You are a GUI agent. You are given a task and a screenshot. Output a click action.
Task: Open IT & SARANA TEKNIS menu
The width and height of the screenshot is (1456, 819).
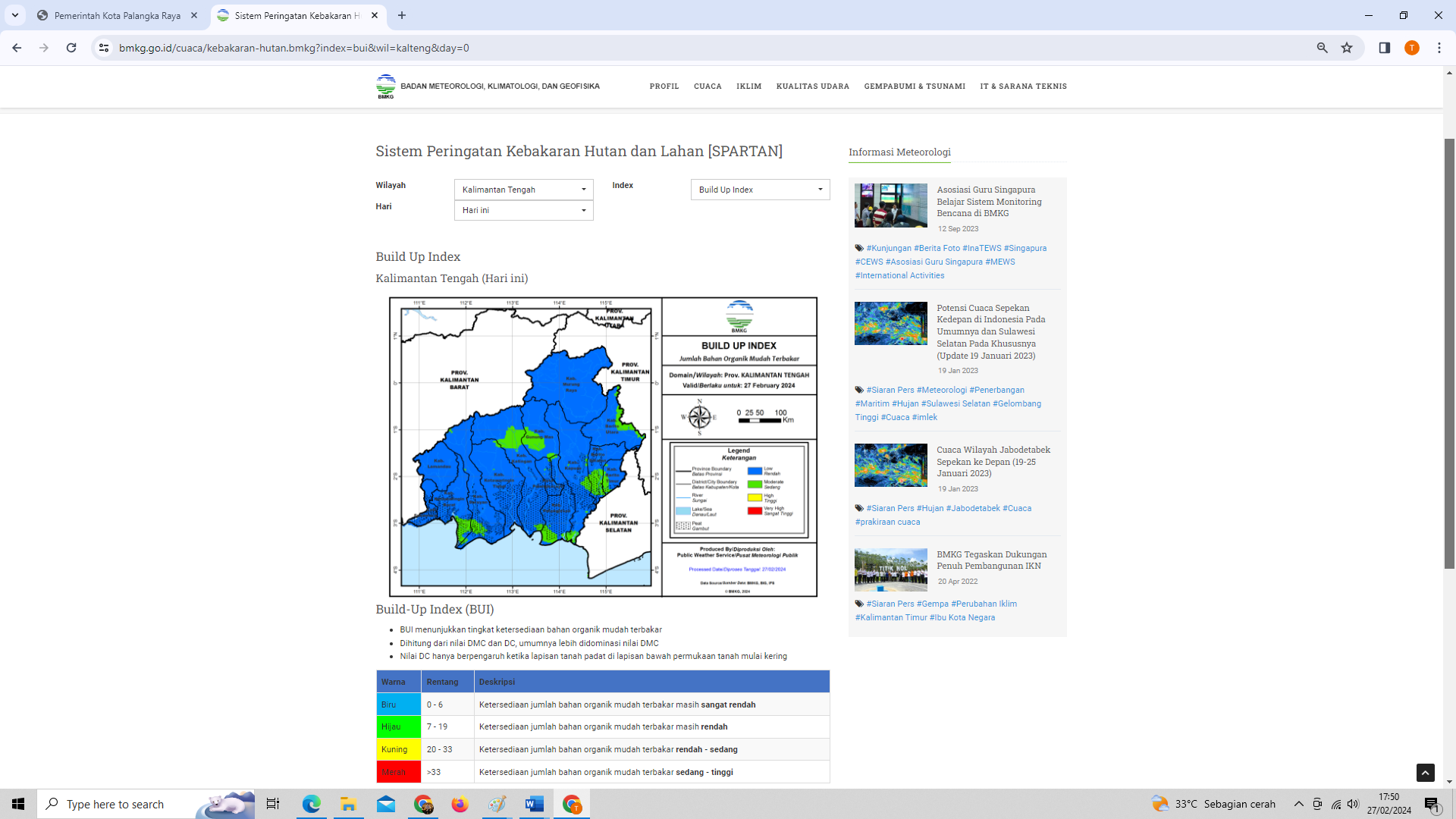coord(1024,86)
